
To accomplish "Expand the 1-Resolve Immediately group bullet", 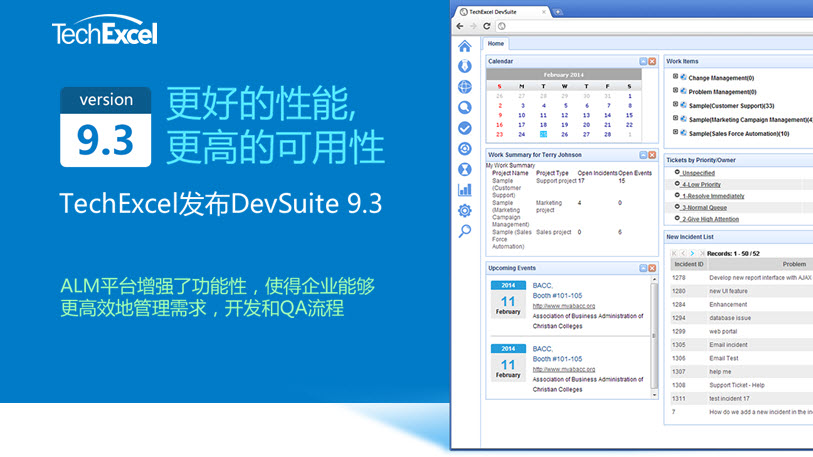I will pyautogui.click(x=677, y=195).
